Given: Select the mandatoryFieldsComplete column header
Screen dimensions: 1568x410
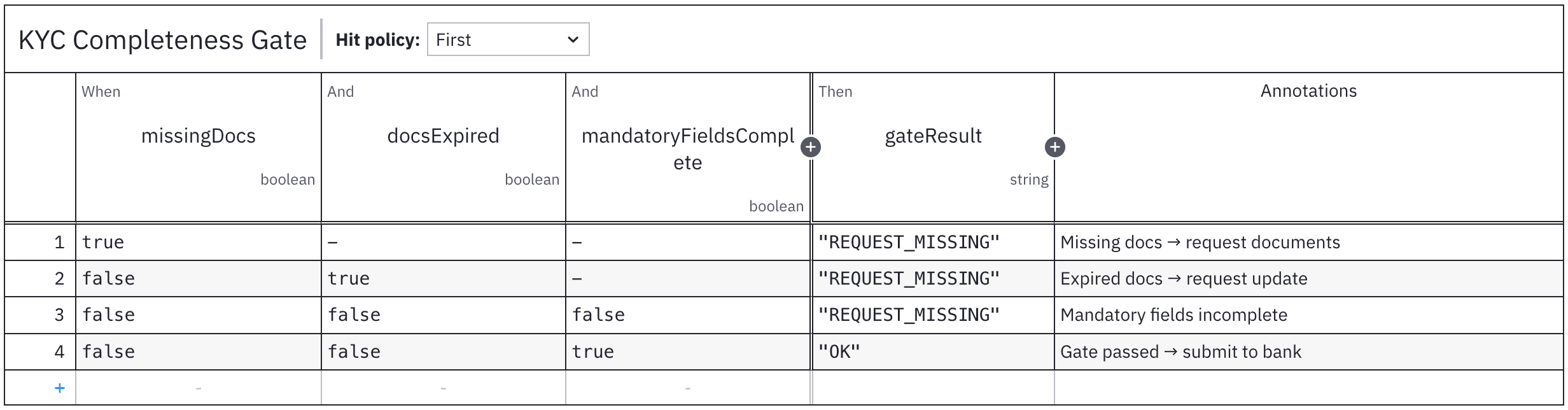Looking at the screenshot, I should pyautogui.click(x=687, y=149).
